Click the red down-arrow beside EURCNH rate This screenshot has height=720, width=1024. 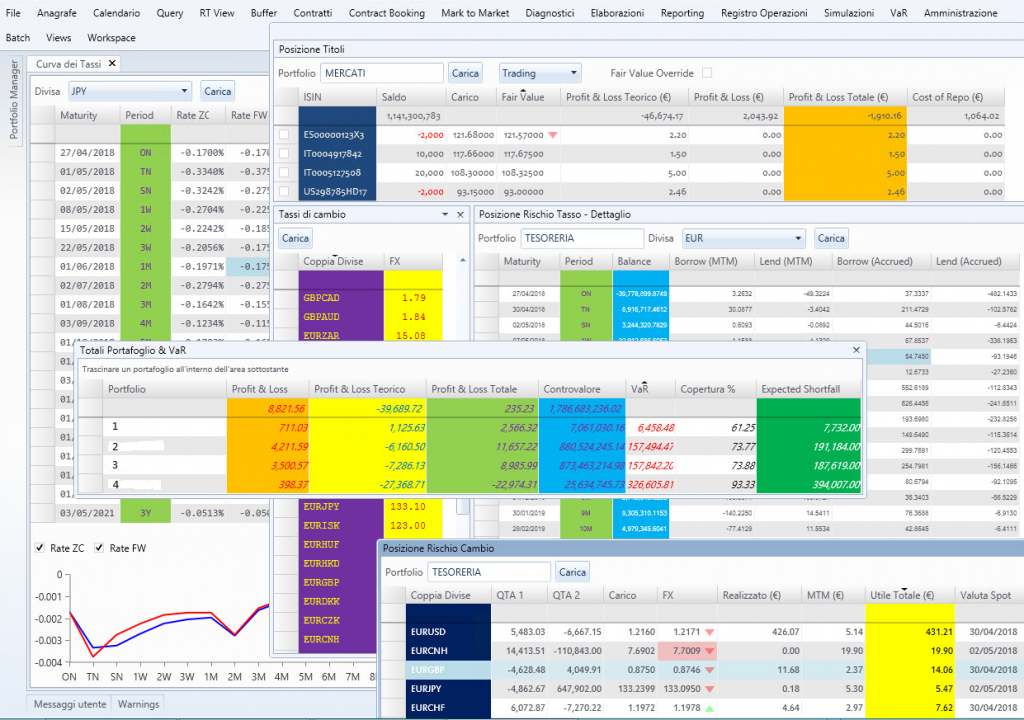[x=710, y=651]
